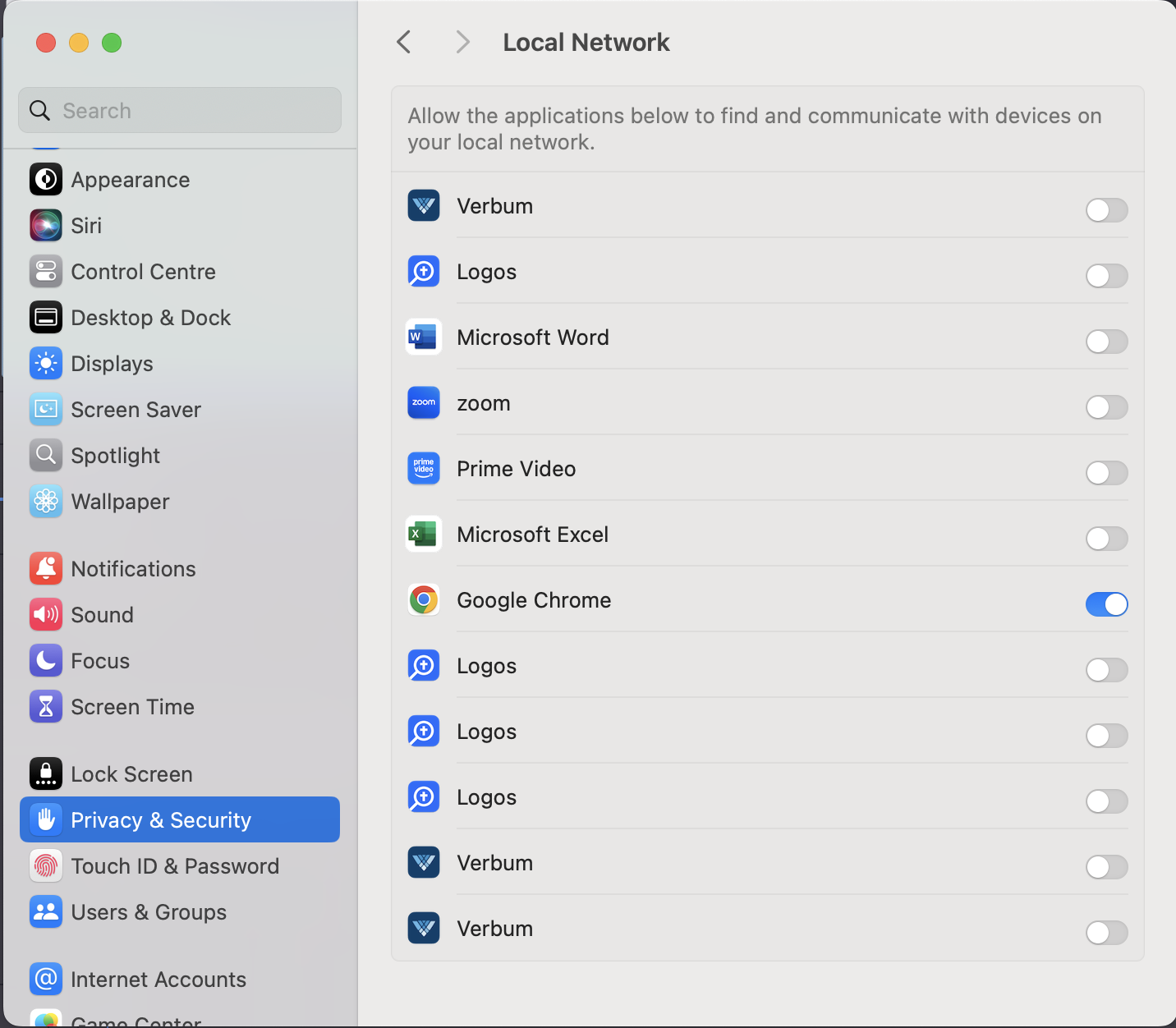Click the Touch ID fingerprint icon
This screenshot has width=1176, height=1028.
point(46,865)
